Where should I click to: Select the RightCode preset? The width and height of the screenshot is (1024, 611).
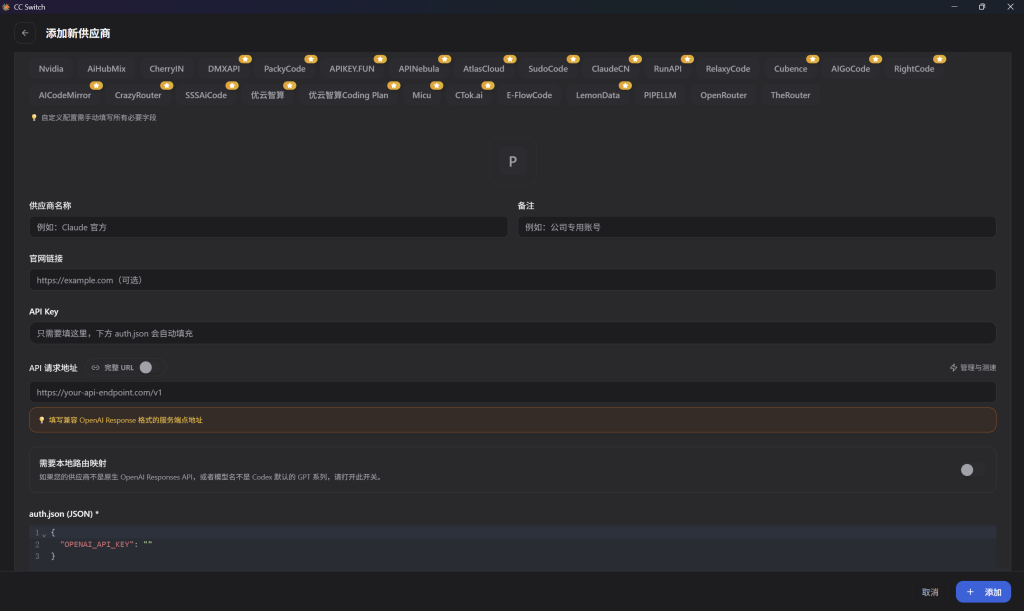(914, 69)
